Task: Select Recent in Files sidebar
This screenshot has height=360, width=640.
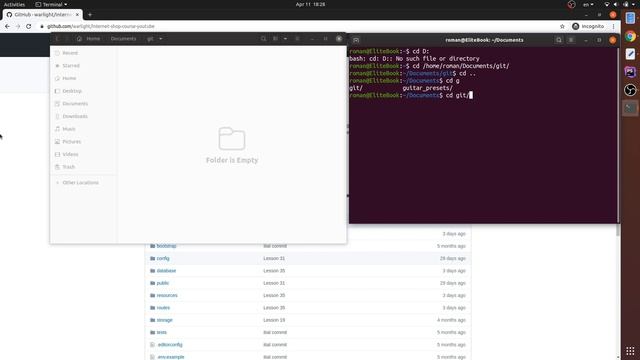Action: (x=83, y=53)
